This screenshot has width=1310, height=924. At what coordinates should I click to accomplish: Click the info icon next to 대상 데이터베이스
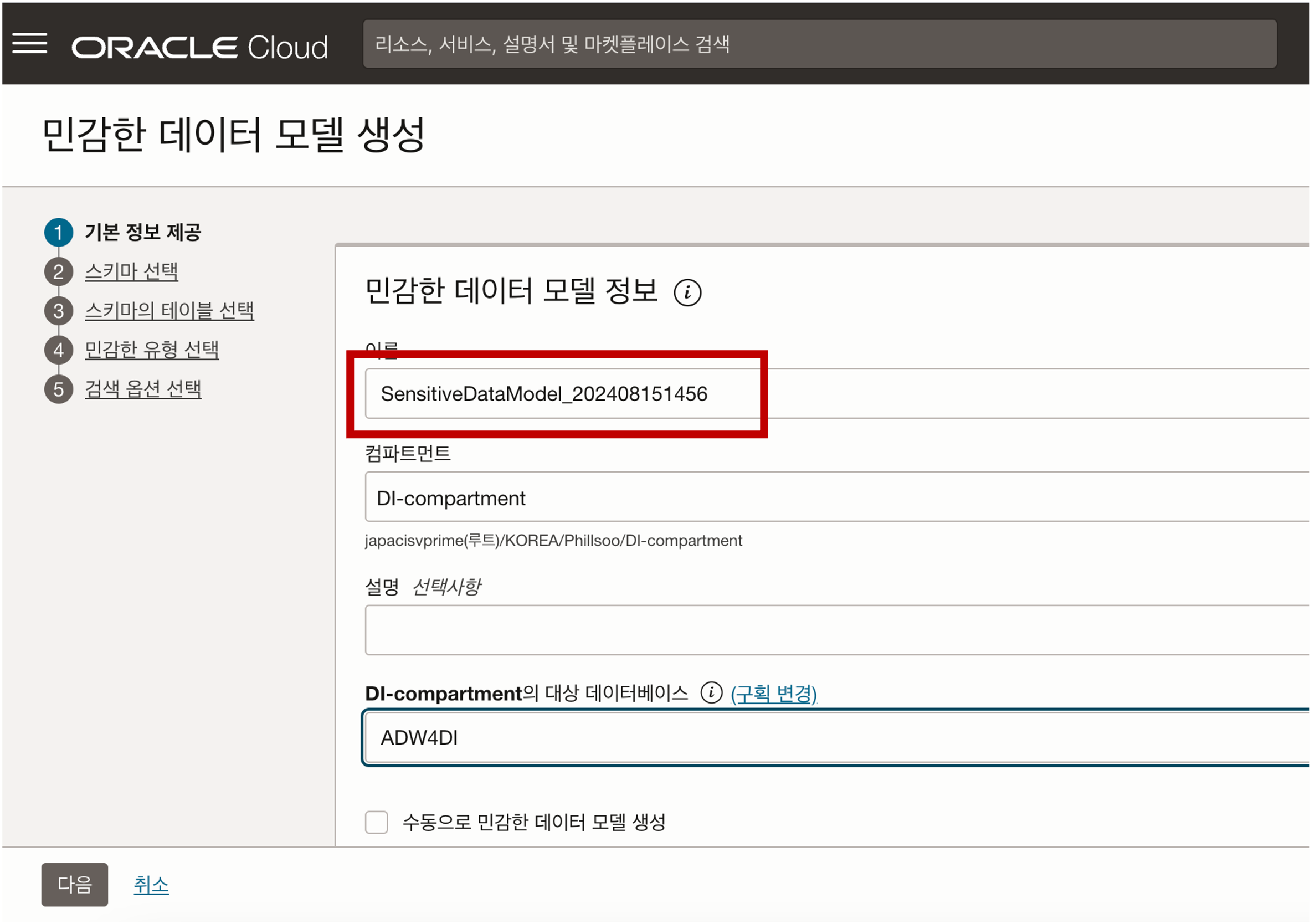click(x=711, y=694)
